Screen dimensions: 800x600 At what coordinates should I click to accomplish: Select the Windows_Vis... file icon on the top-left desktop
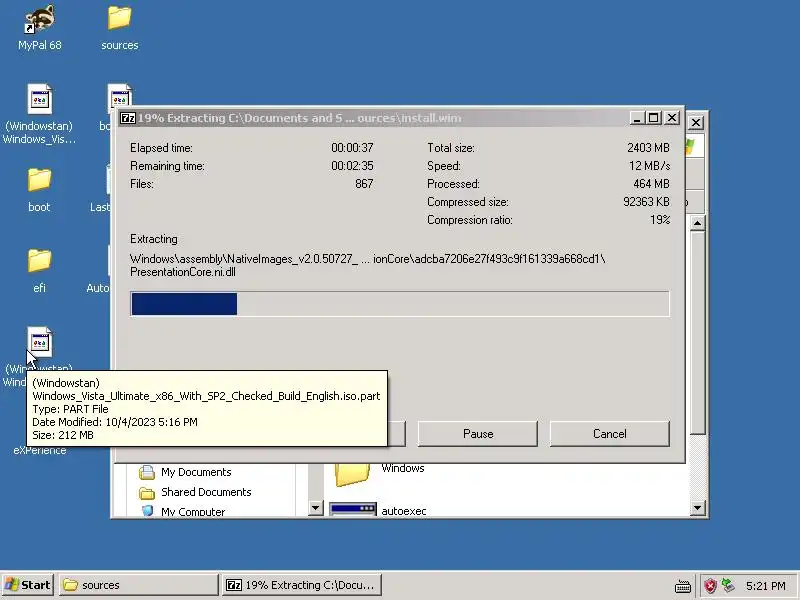(x=39, y=99)
